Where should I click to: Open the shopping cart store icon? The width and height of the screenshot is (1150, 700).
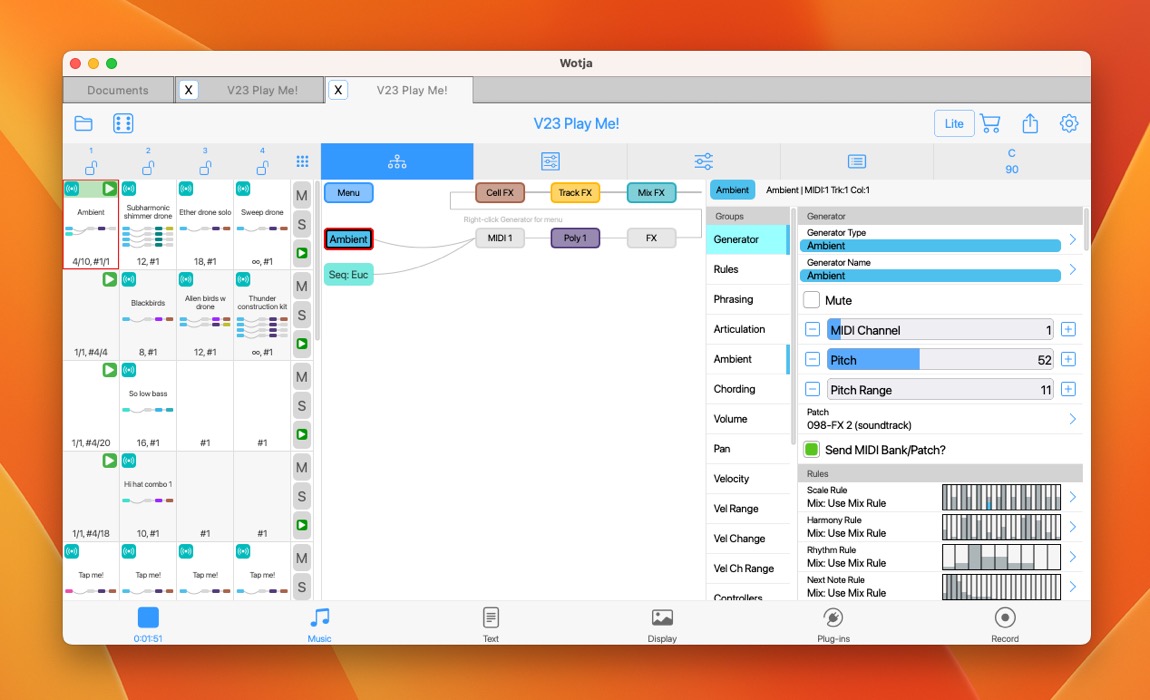[990, 124]
